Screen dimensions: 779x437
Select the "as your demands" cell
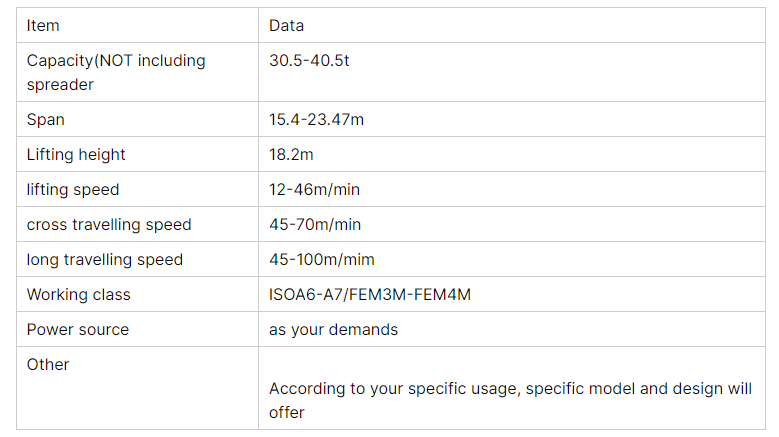point(333,329)
